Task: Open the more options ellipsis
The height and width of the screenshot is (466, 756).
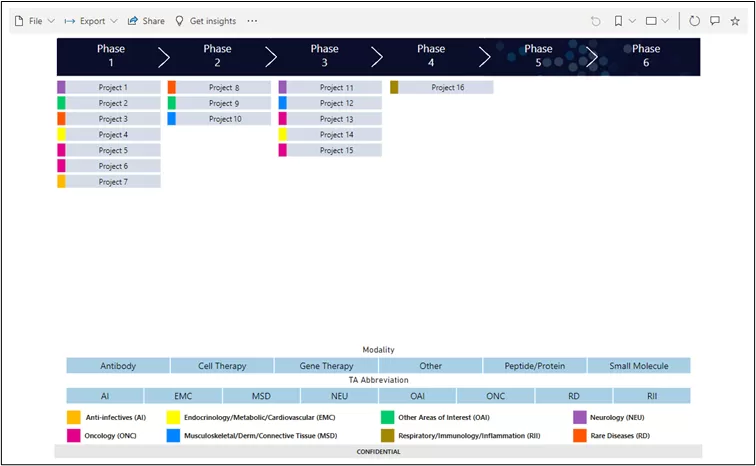Action: tap(252, 21)
